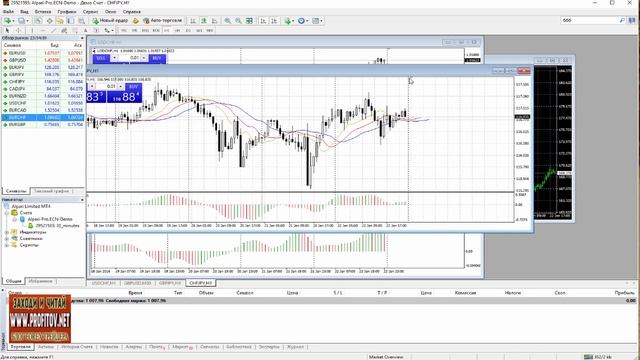Select EURGBP row in Market Watch
This screenshot has height=360, width=640.
point(43,124)
